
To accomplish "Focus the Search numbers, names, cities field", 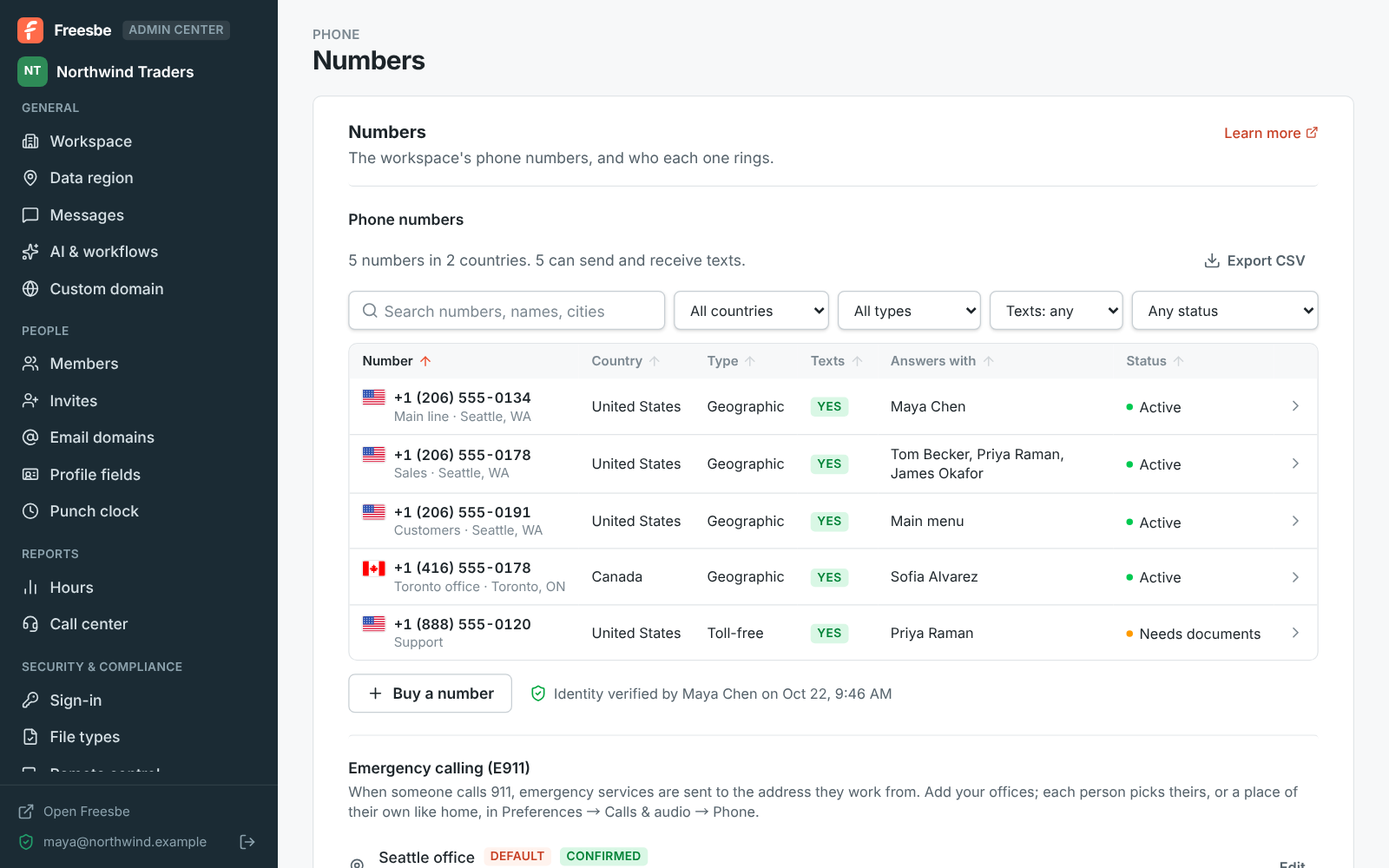I will pos(507,311).
